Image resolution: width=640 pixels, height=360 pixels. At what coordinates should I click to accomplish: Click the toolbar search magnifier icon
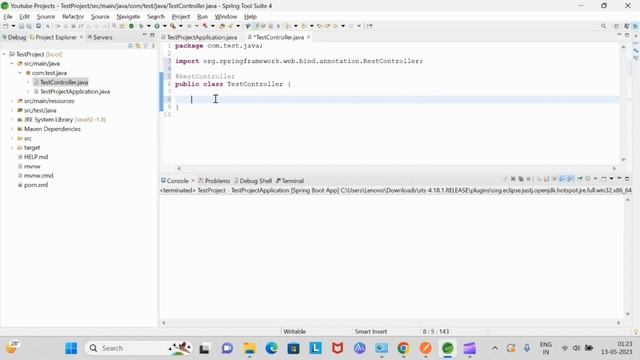tap(604, 26)
